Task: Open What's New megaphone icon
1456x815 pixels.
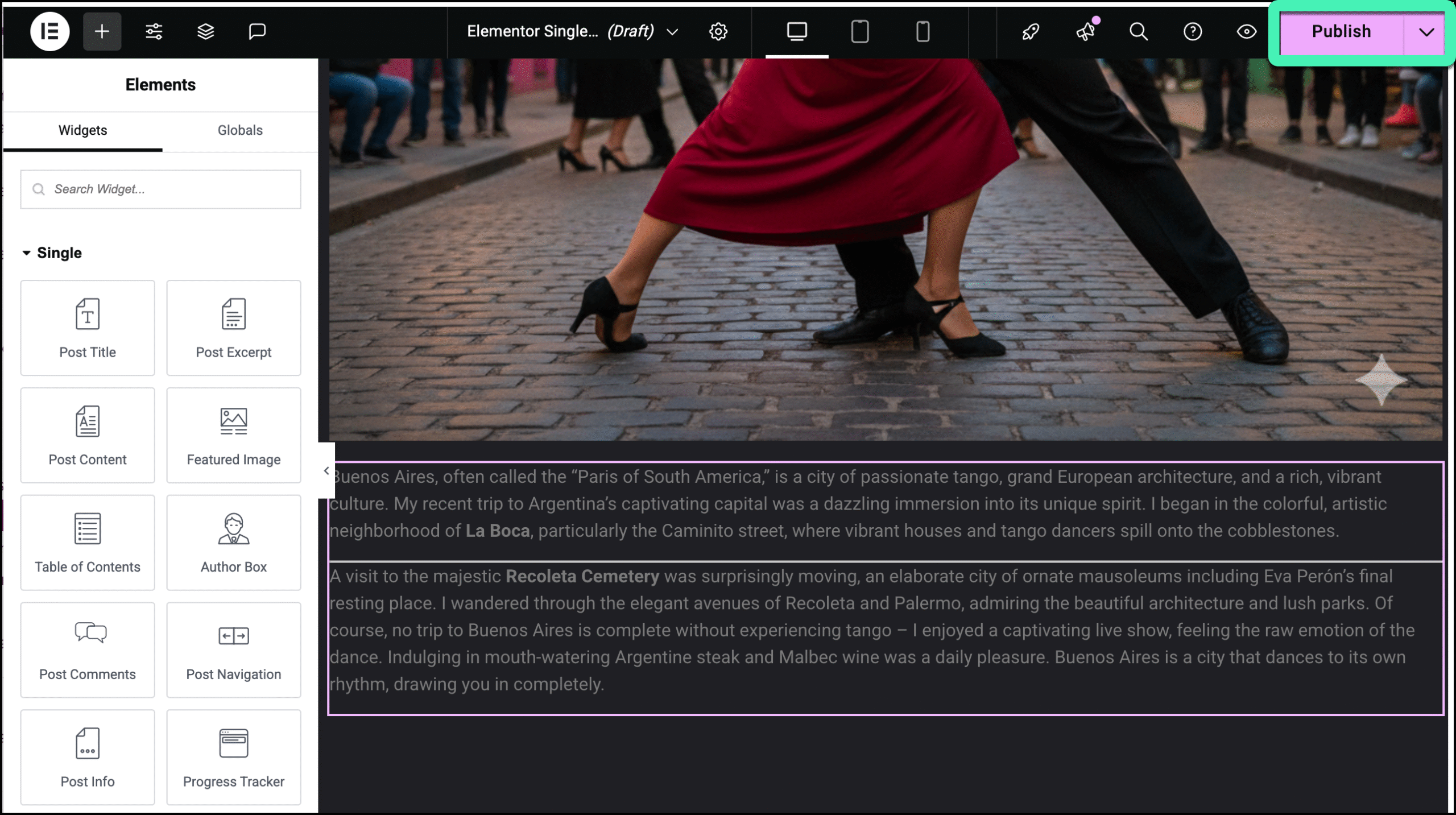Action: coord(1085,31)
